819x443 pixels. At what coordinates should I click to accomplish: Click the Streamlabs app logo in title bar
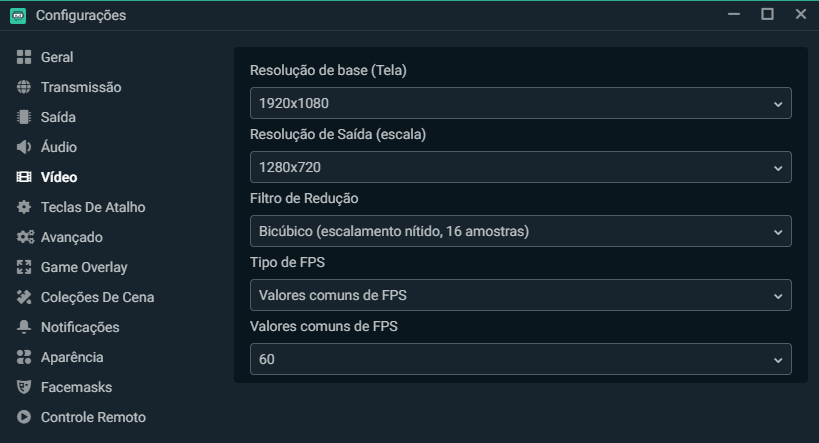click(18, 16)
